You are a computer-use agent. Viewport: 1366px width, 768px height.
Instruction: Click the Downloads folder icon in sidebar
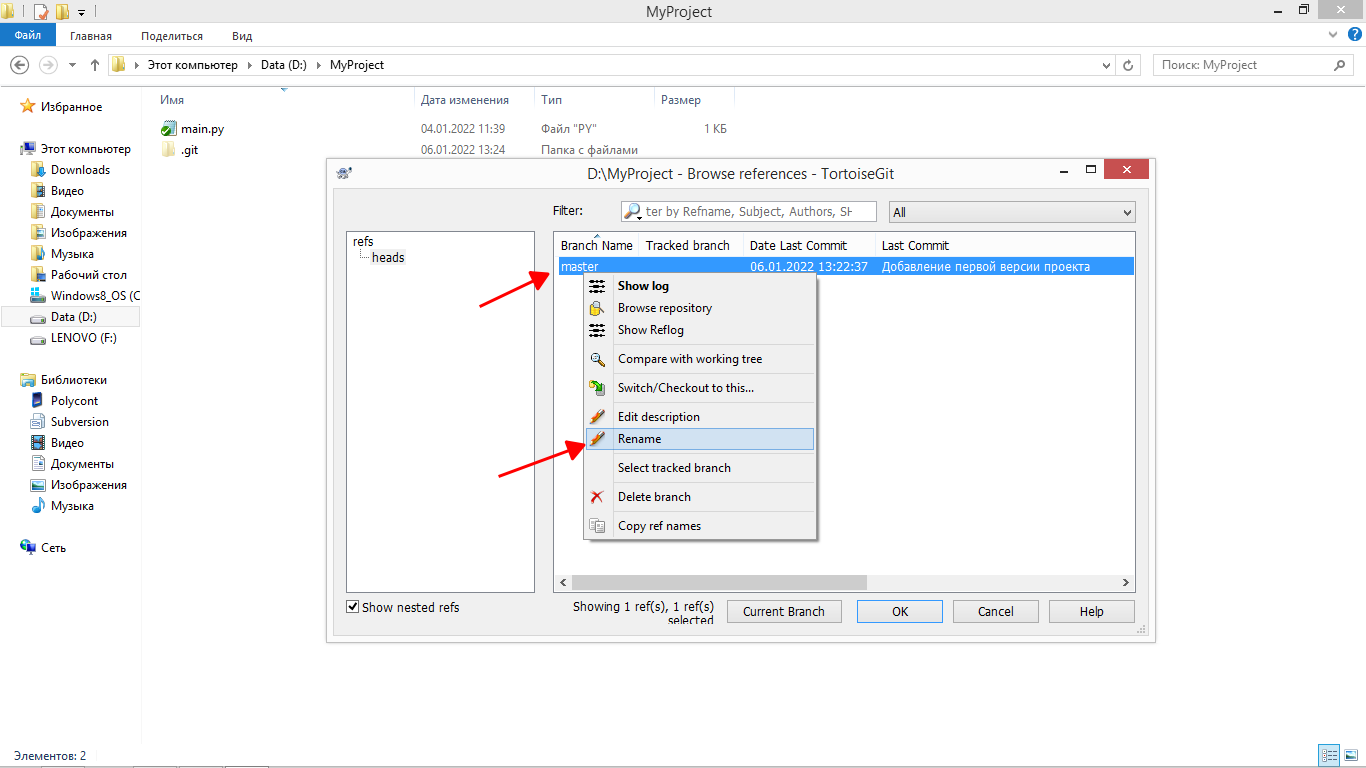click(38, 170)
